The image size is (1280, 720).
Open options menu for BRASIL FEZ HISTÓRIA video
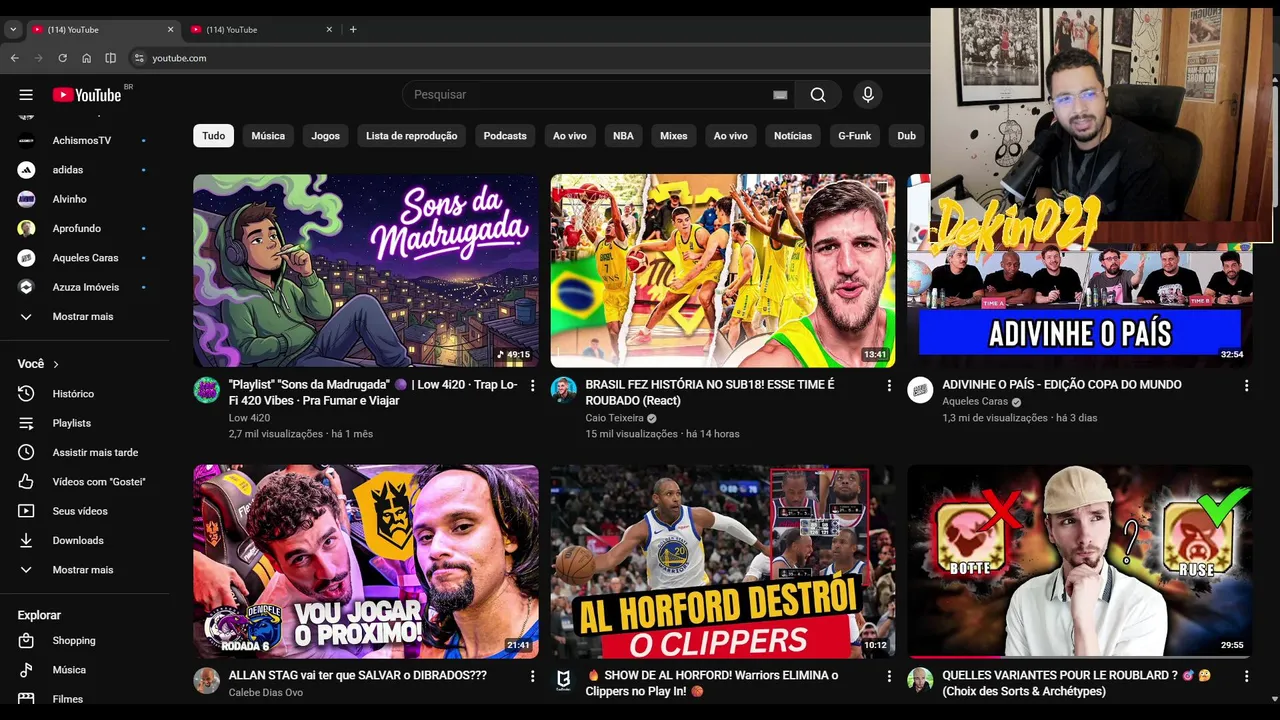(889, 385)
